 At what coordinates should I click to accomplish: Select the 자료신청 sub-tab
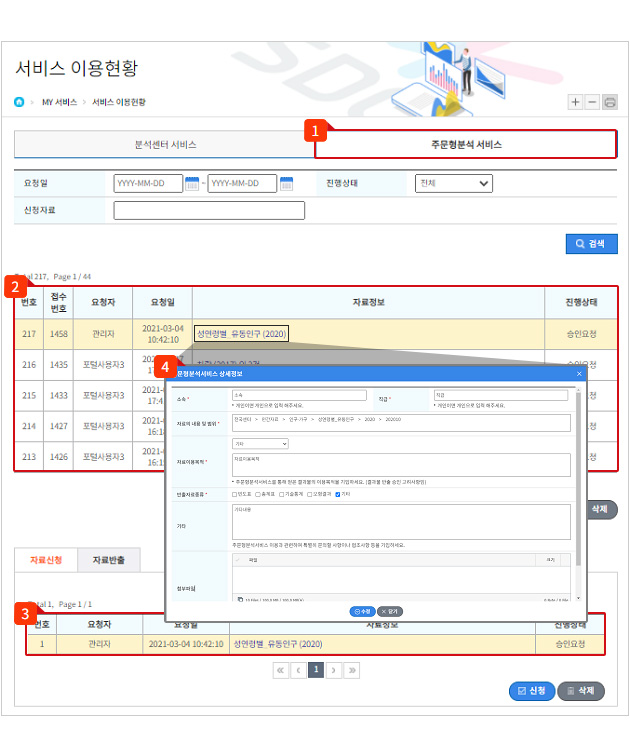point(46,560)
